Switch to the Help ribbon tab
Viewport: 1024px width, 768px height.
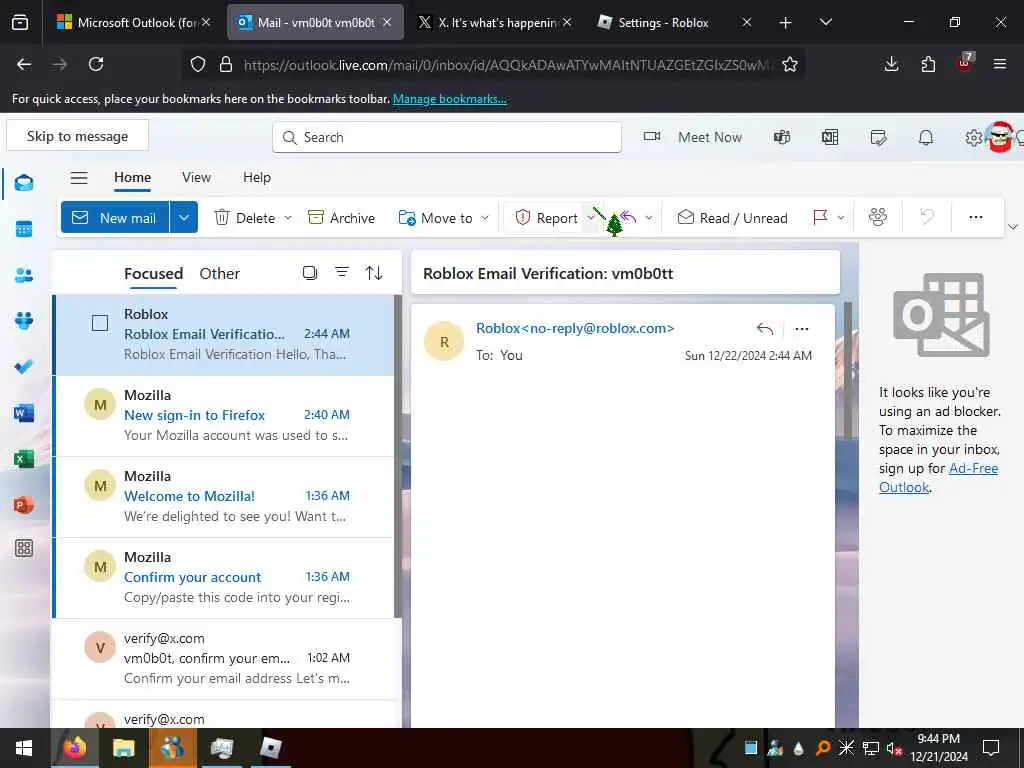point(257,177)
